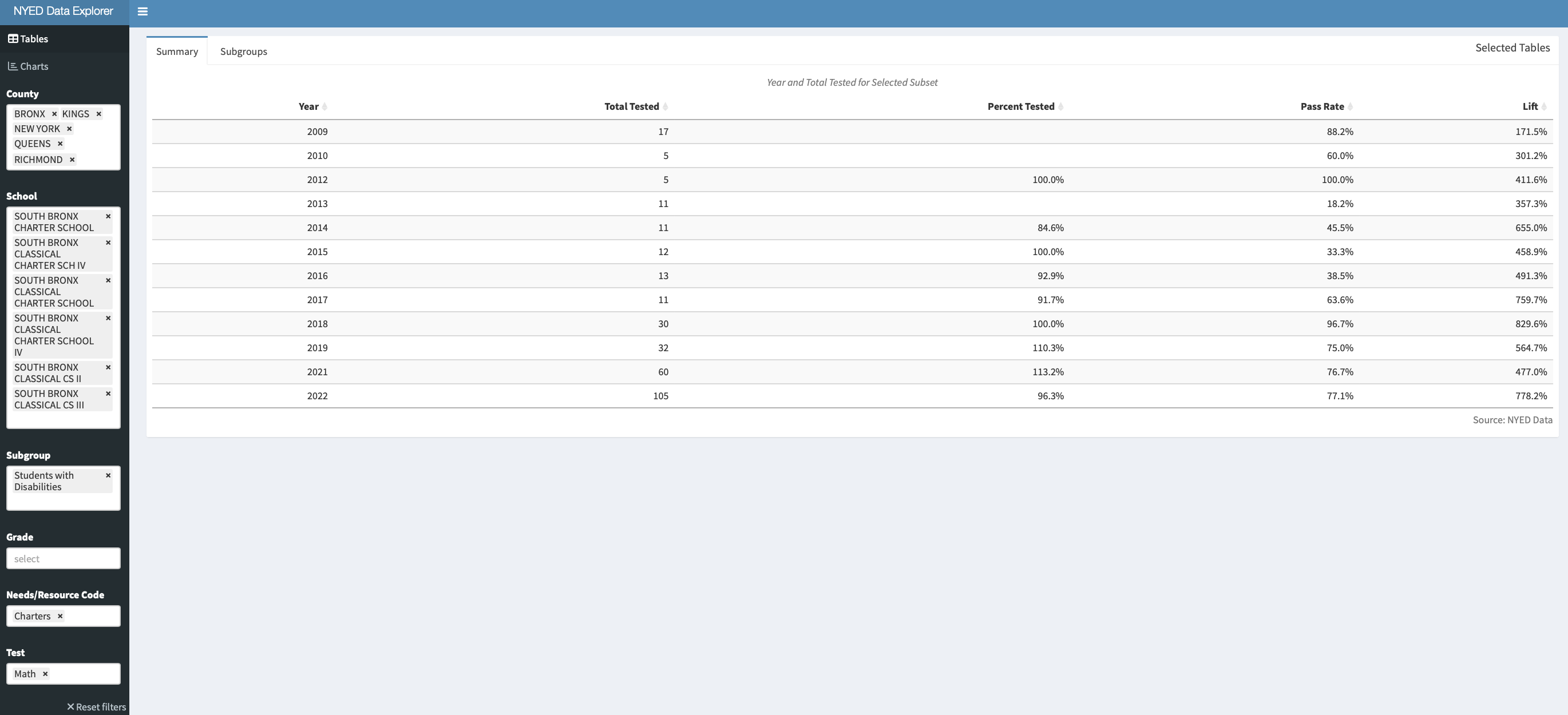Click the Reset filters button
This screenshot has width=1568, height=715.
[x=96, y=706]
